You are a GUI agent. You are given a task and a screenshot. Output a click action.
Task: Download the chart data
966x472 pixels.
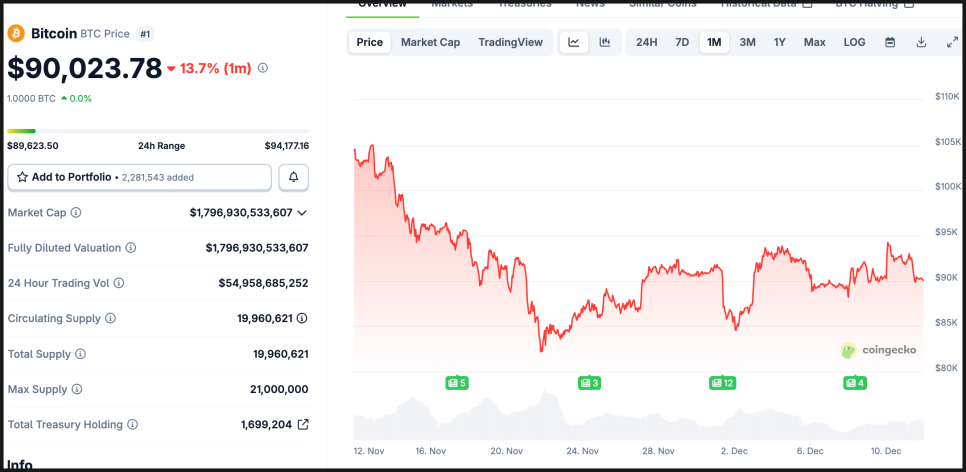921,42
